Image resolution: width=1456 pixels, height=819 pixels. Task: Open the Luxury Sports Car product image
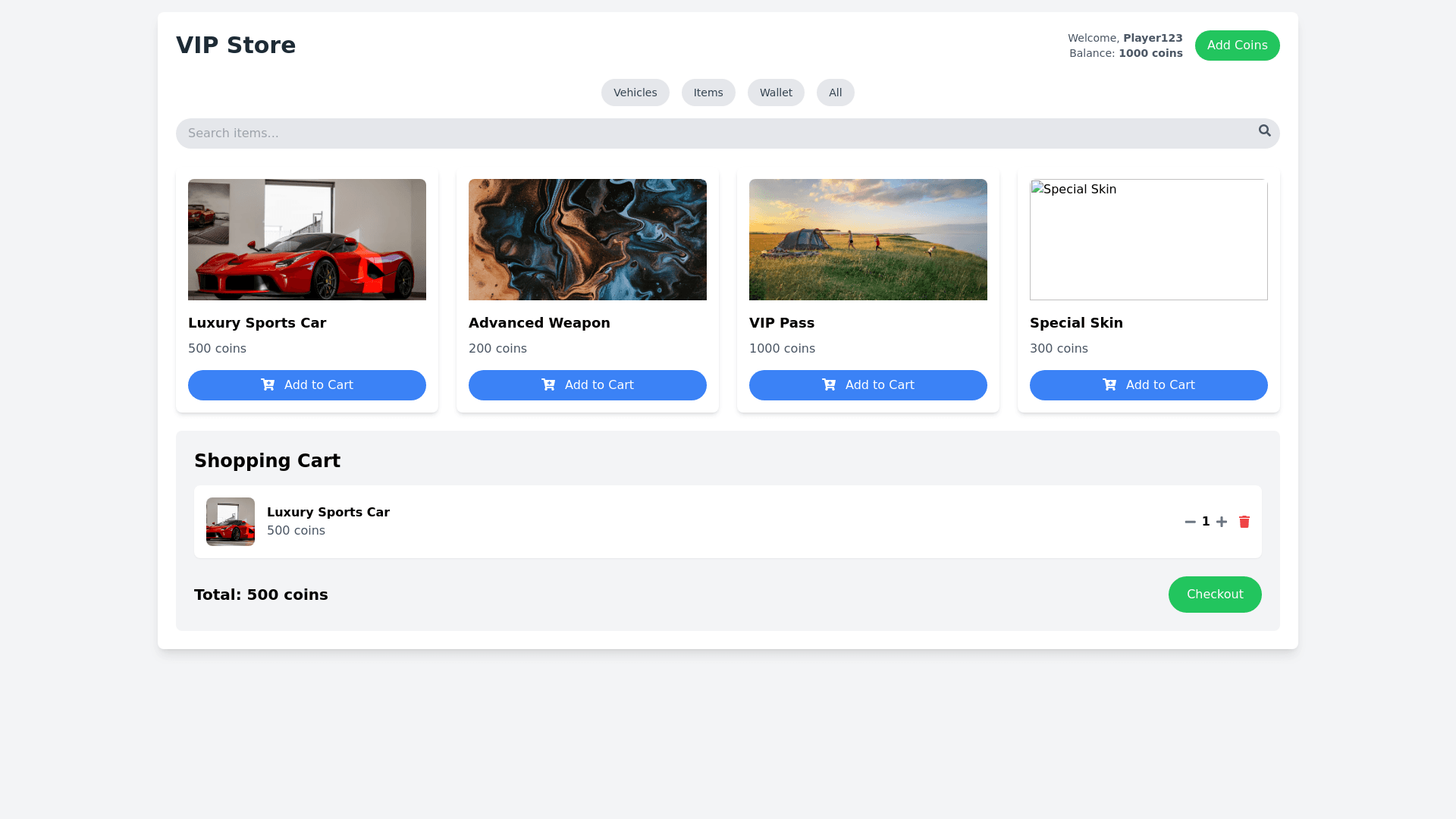pyautogui.click(x=306, y=240)
